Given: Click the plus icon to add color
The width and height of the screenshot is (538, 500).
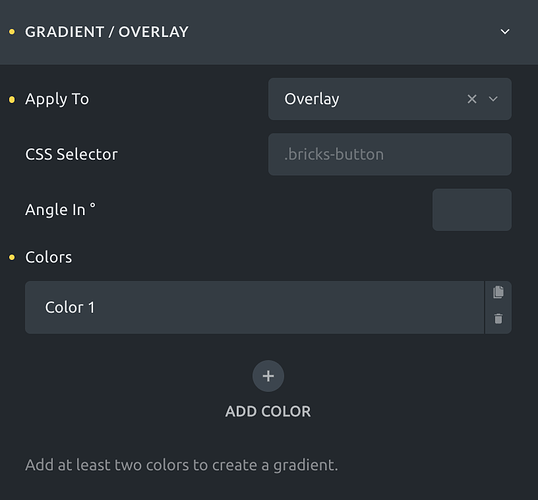Looking at the screenshot, I should tap(268, 376).
